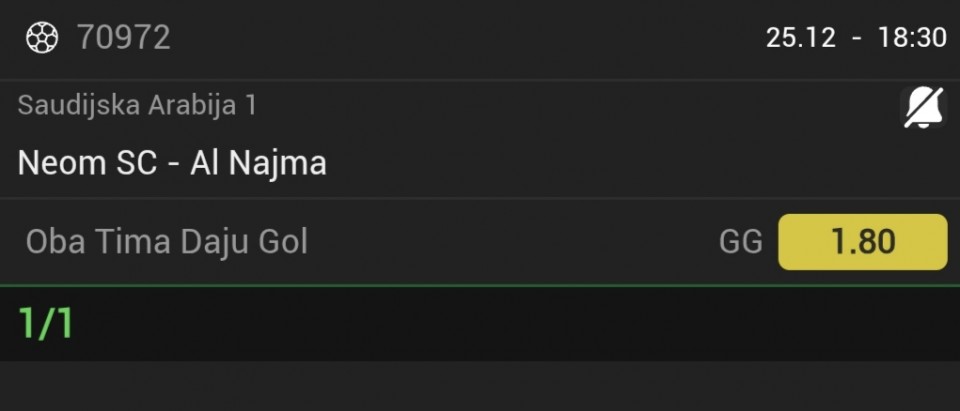Click the soccer ball sport icon
The width and height of the screenshot is (960, 411).
coord(42,38)
